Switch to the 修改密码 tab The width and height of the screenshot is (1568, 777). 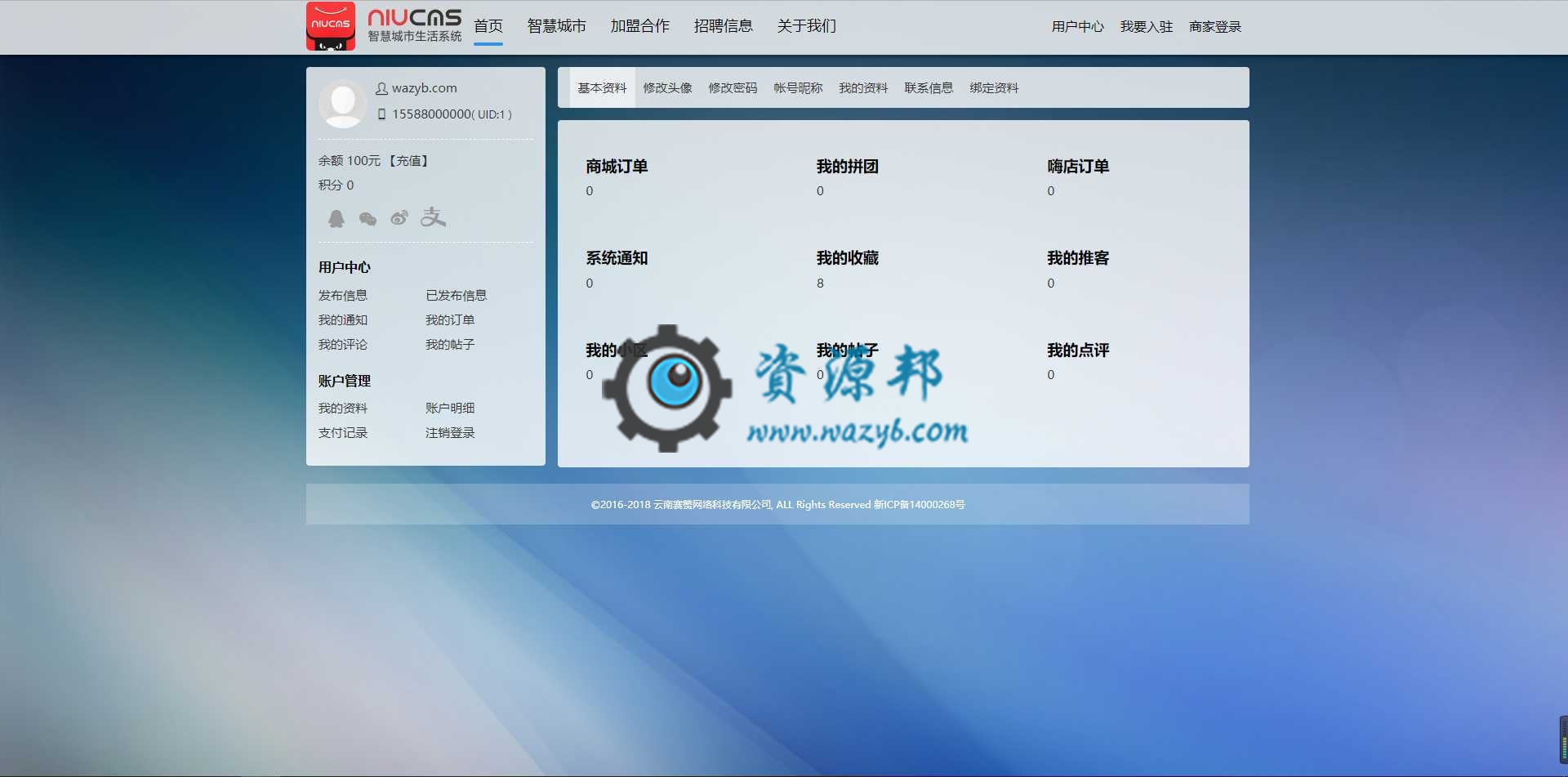733,87
